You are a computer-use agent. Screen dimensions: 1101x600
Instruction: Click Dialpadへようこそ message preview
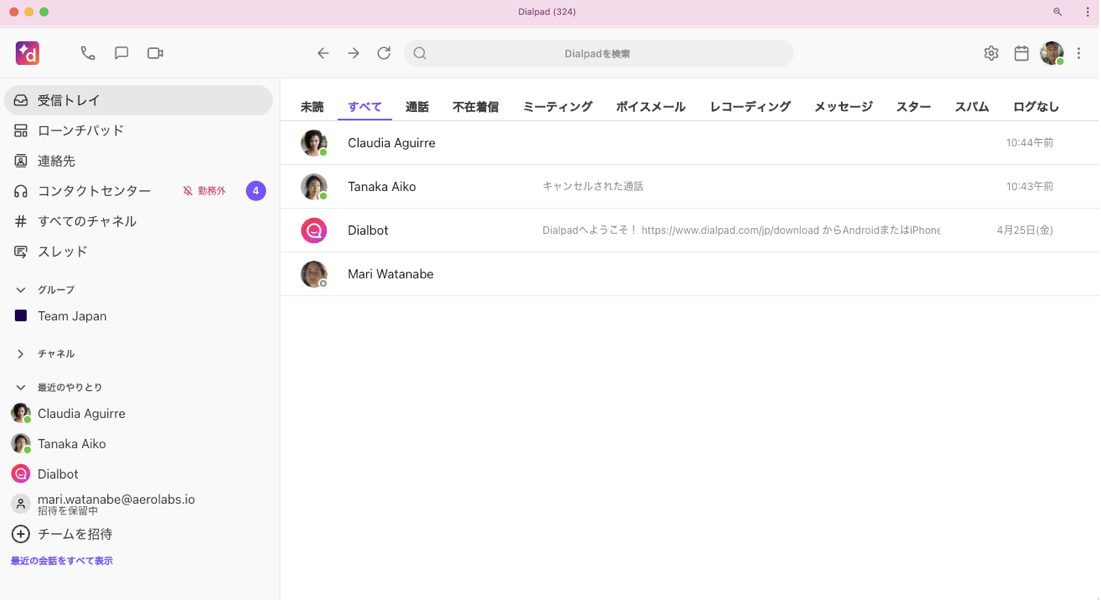pyautogui.click(x=741, y=230)
